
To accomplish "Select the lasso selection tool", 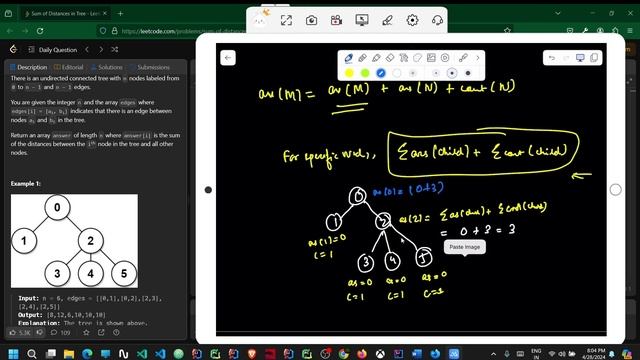I will [417, 58].
